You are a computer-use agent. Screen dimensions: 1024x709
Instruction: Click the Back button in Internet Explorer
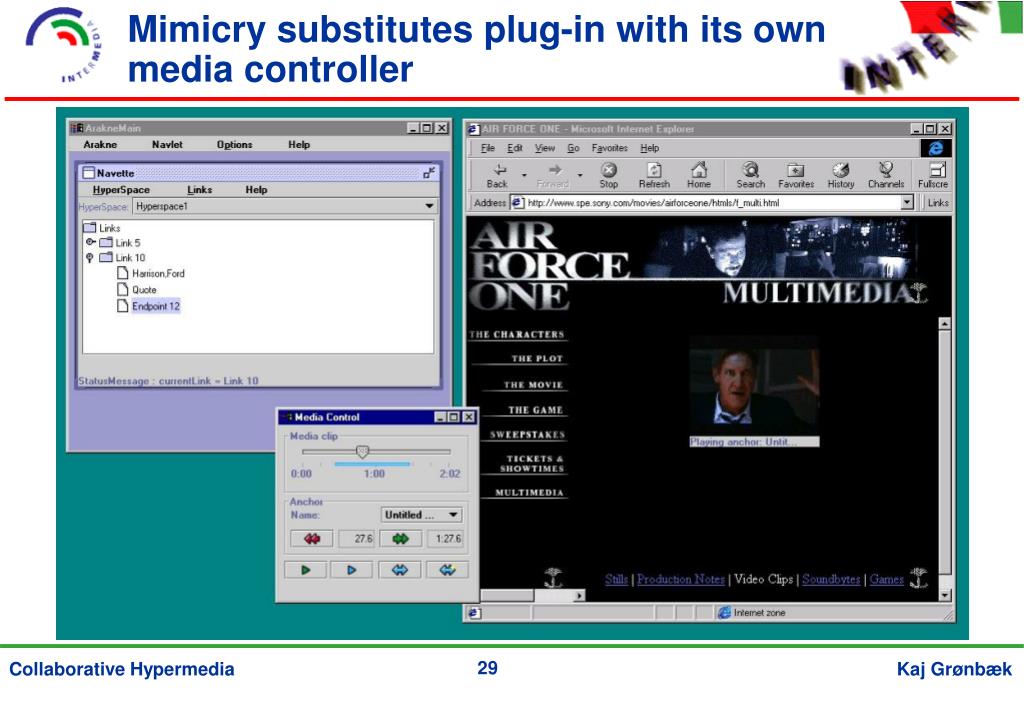pos(498,176)
